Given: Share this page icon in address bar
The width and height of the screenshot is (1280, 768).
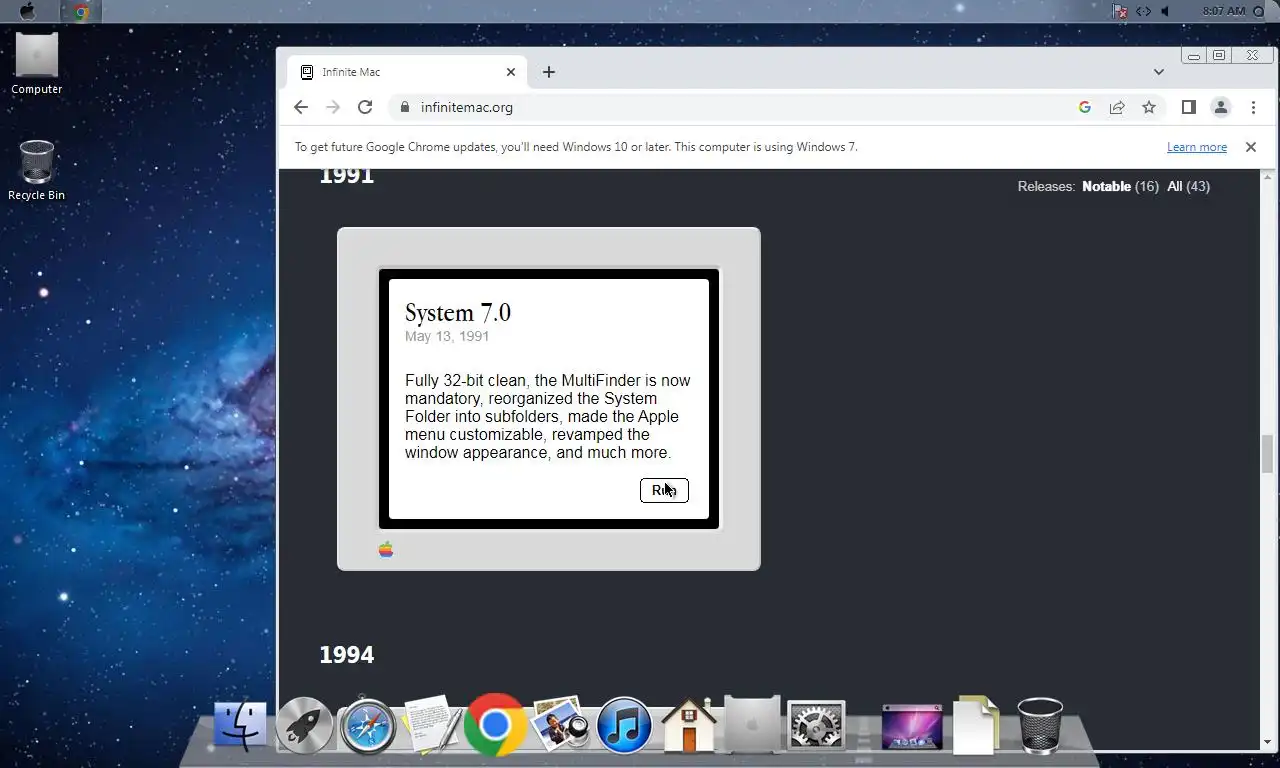Looking at the screenshot, I should 1117,107.
